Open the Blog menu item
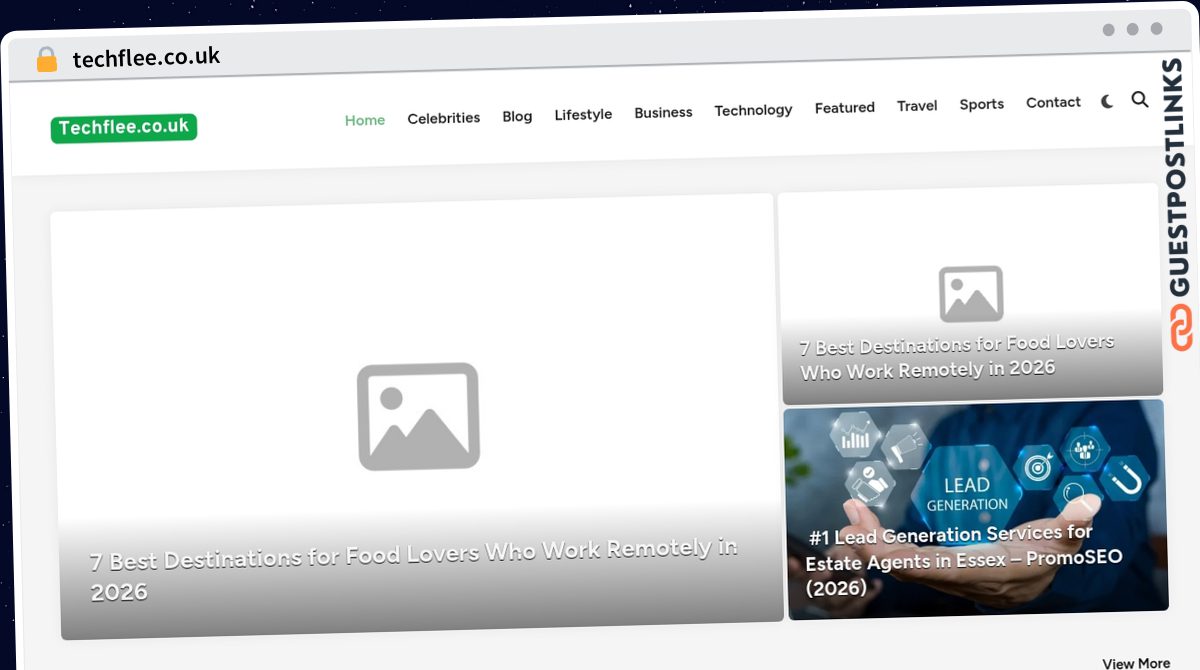The image size is (1200, 670). tap(517, 116)
